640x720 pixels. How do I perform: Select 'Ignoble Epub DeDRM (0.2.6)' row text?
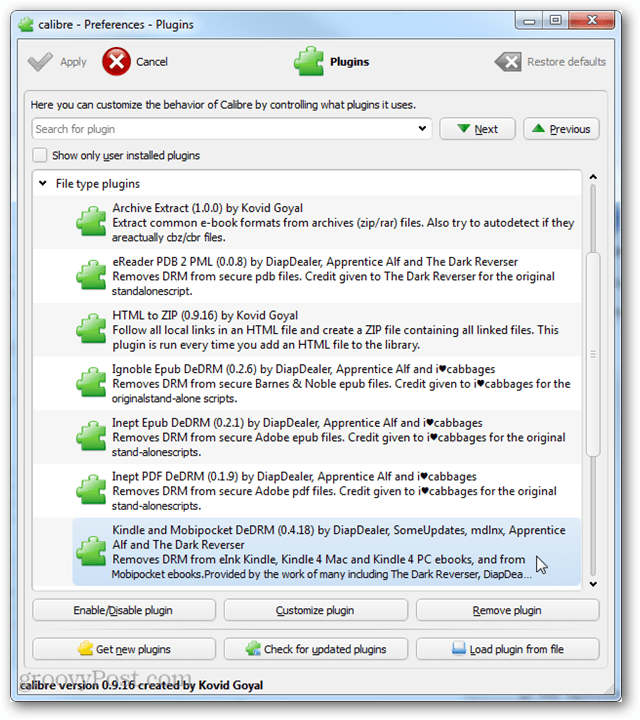pos(303,369)
